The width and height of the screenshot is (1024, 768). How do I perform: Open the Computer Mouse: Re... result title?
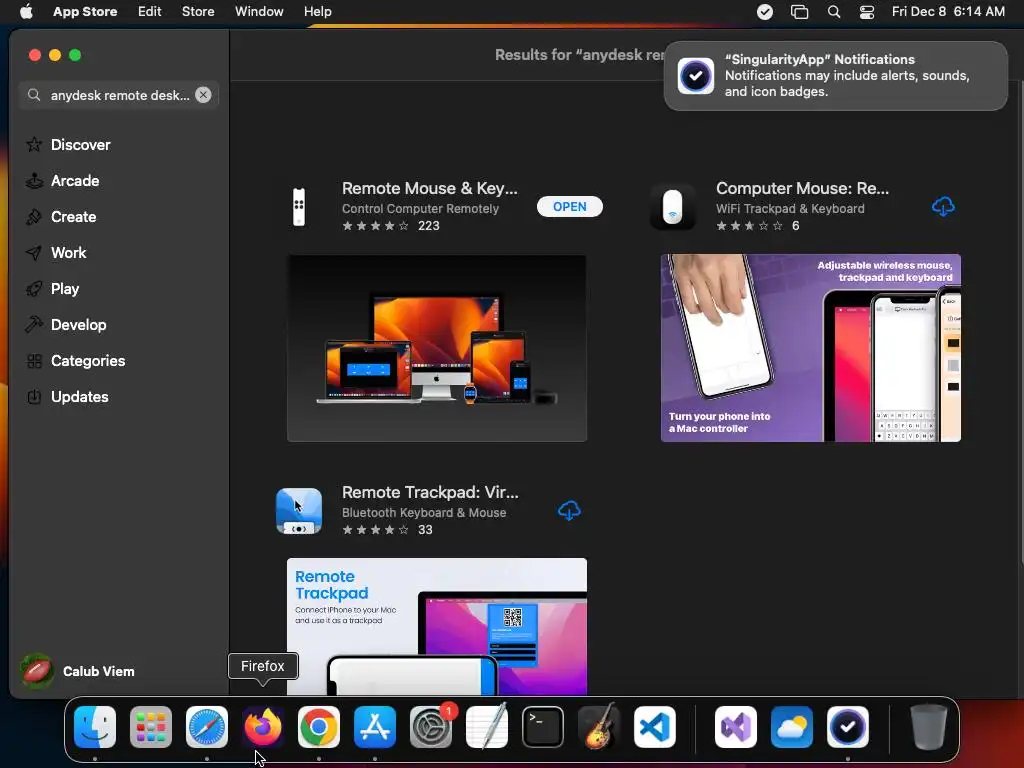(x=802, y=188)
